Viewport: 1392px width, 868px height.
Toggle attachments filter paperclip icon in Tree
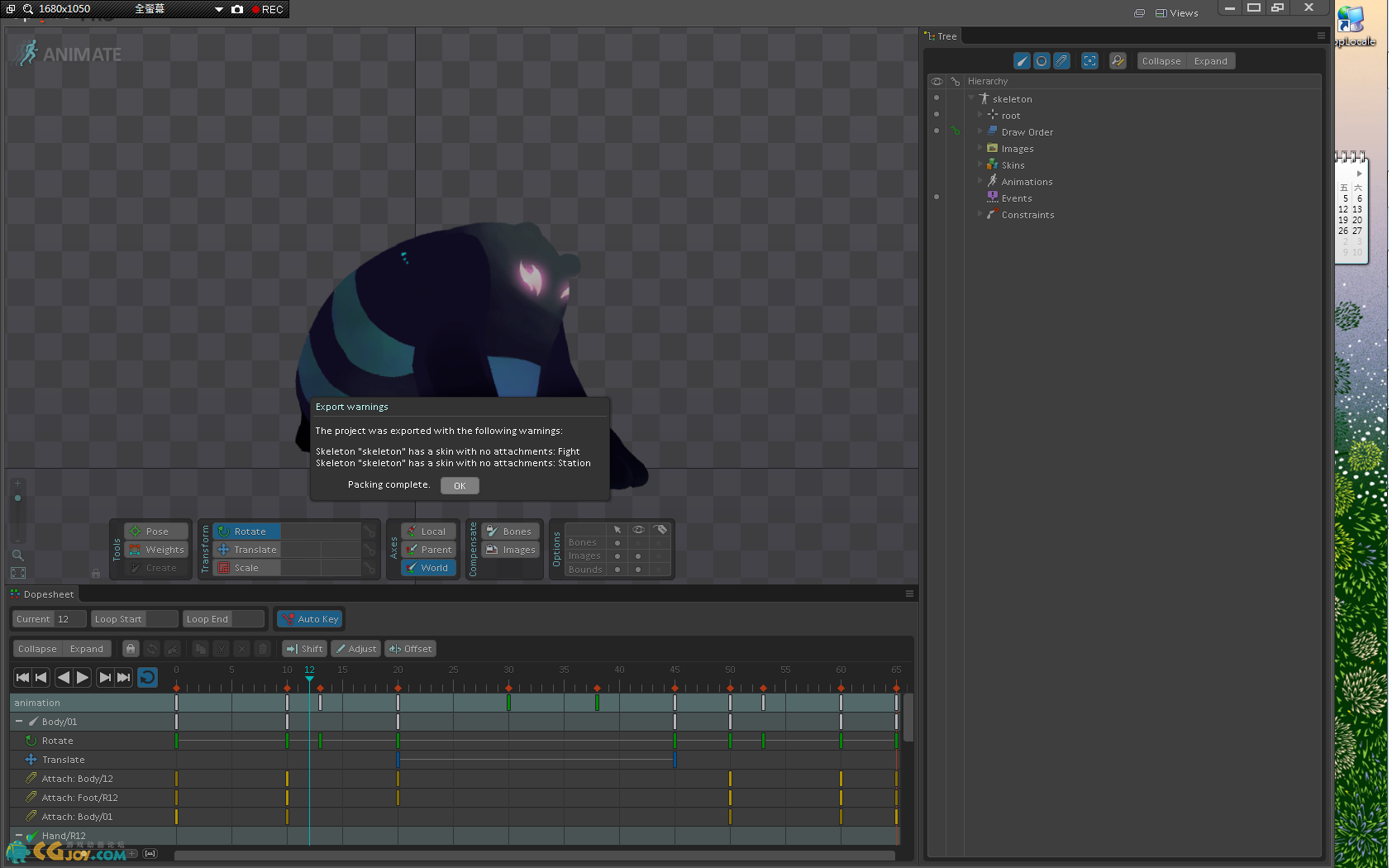click(x=1061, y=61)
